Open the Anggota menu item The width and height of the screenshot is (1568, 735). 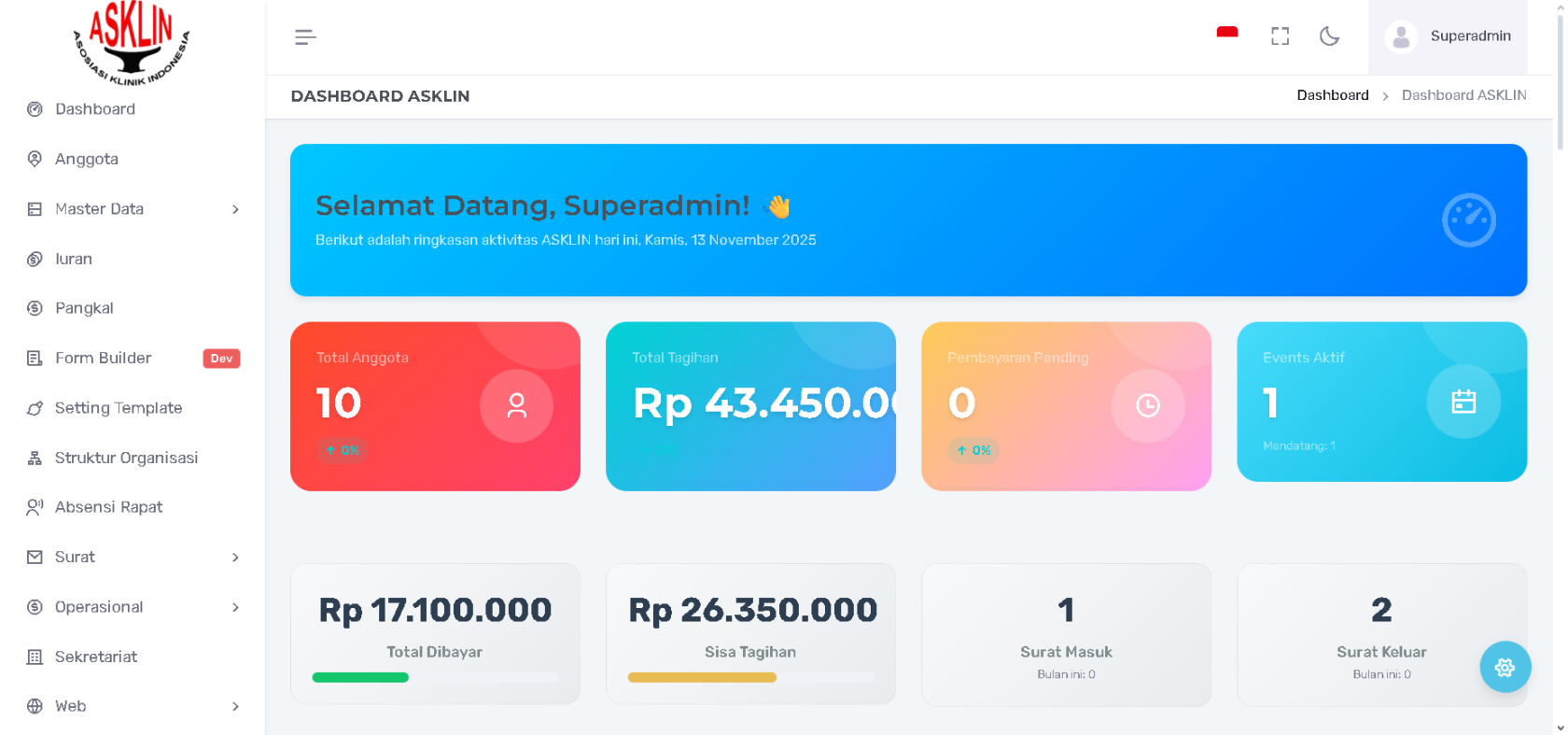click(x=87, y=159)
